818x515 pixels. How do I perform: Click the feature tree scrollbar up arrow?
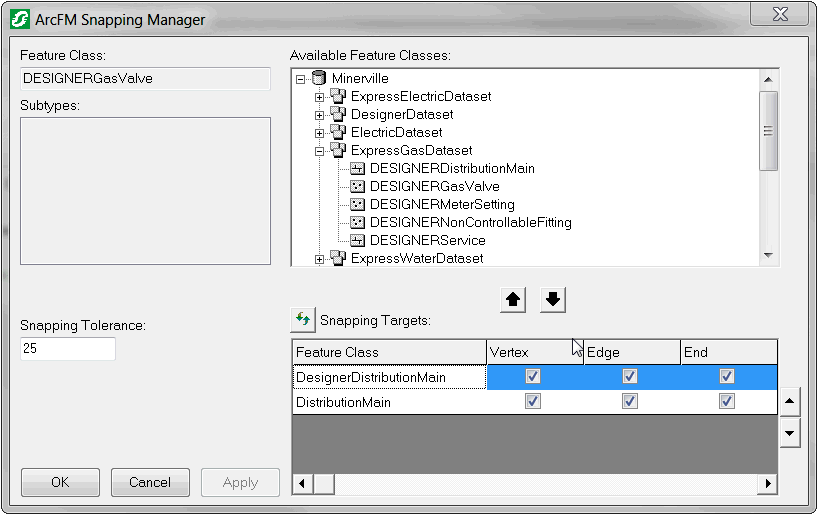(x=768, y=79)
